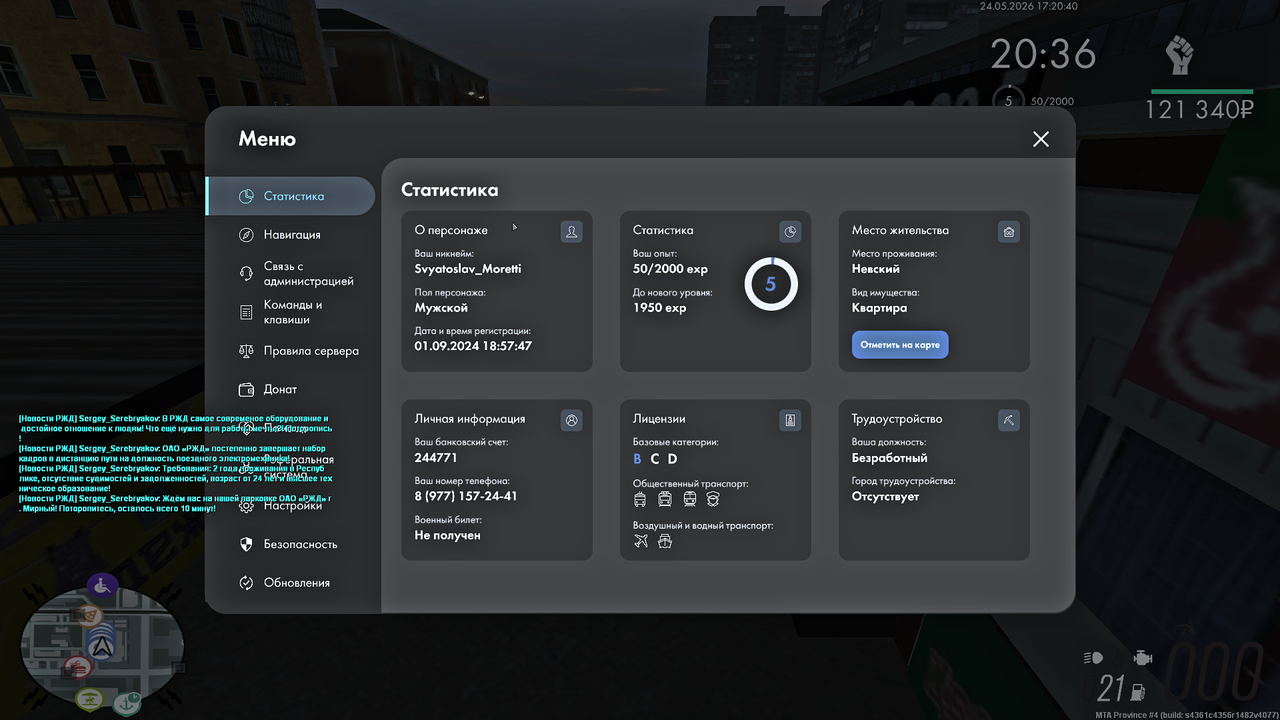Click the headset icon for admin contact

246,274
